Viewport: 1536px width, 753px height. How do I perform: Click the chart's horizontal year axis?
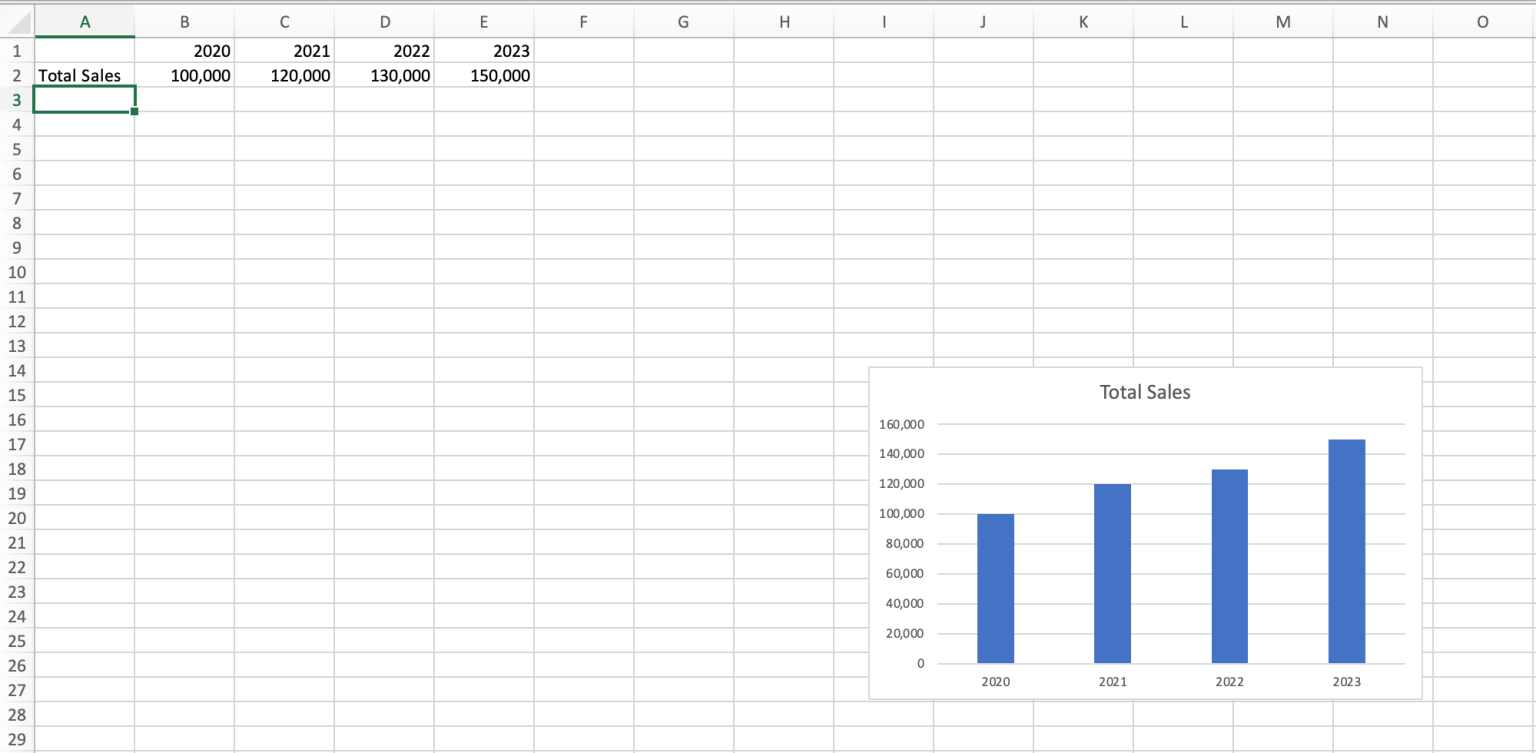(1170, 681)
